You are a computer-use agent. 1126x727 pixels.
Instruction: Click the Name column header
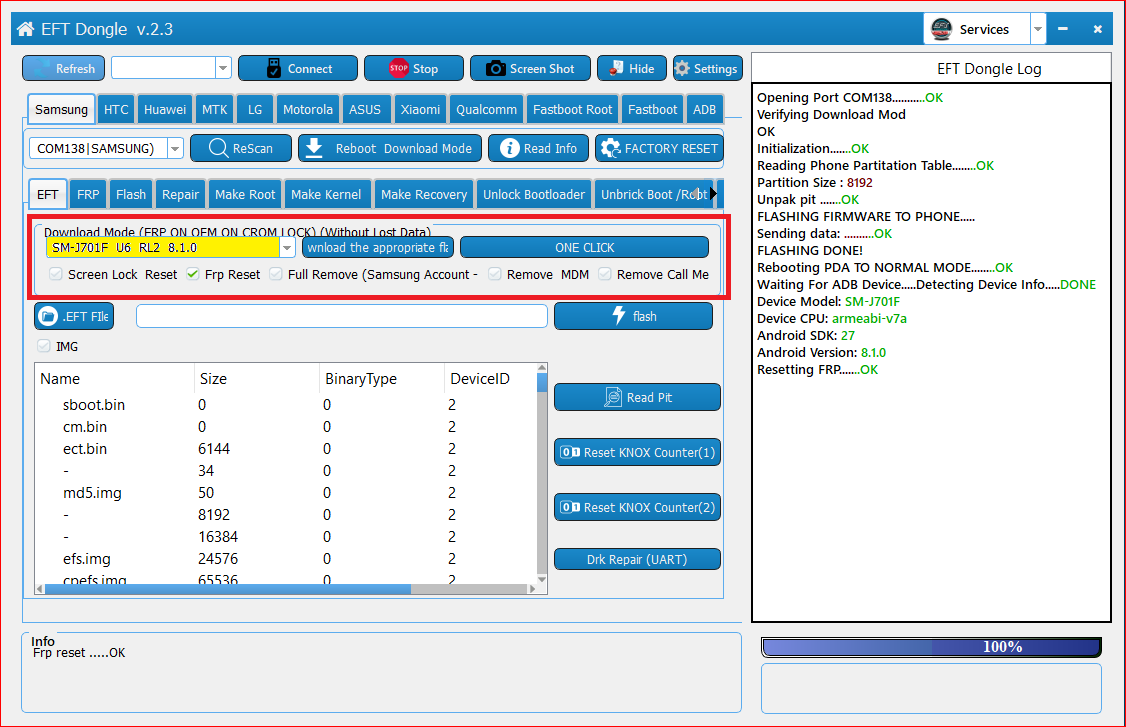point(114,379)
